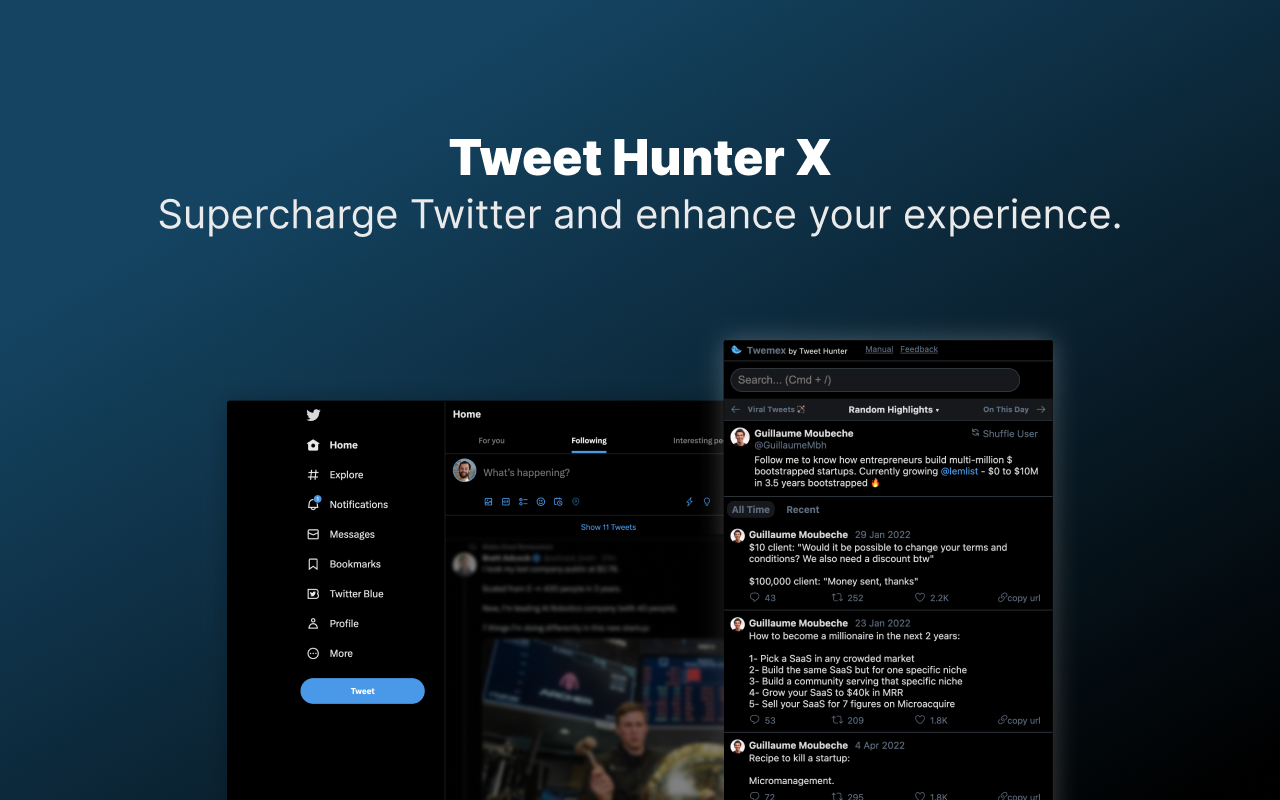Image resolution: width=1280 pixels, height=800 pixels.
Task: Click the blue Tweet button
Action: coord(362,691)
